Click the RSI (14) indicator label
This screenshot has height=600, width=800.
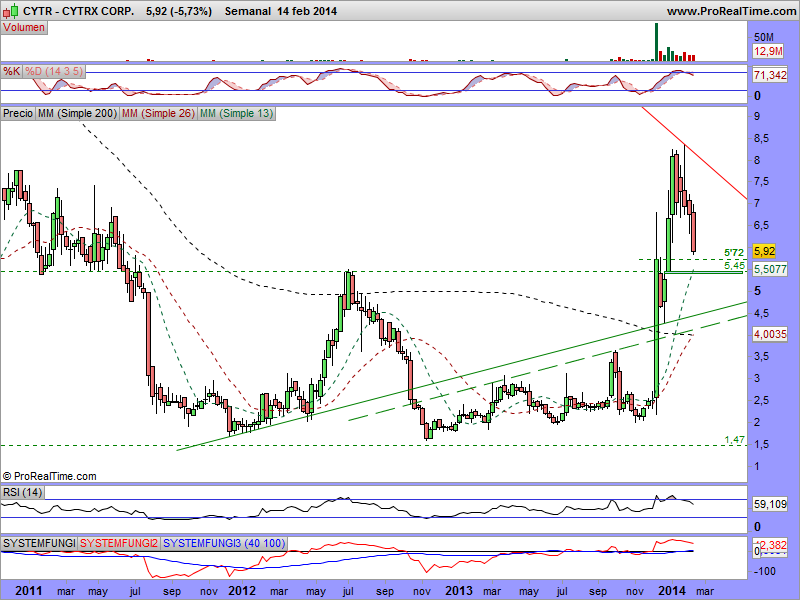[22, 492]
